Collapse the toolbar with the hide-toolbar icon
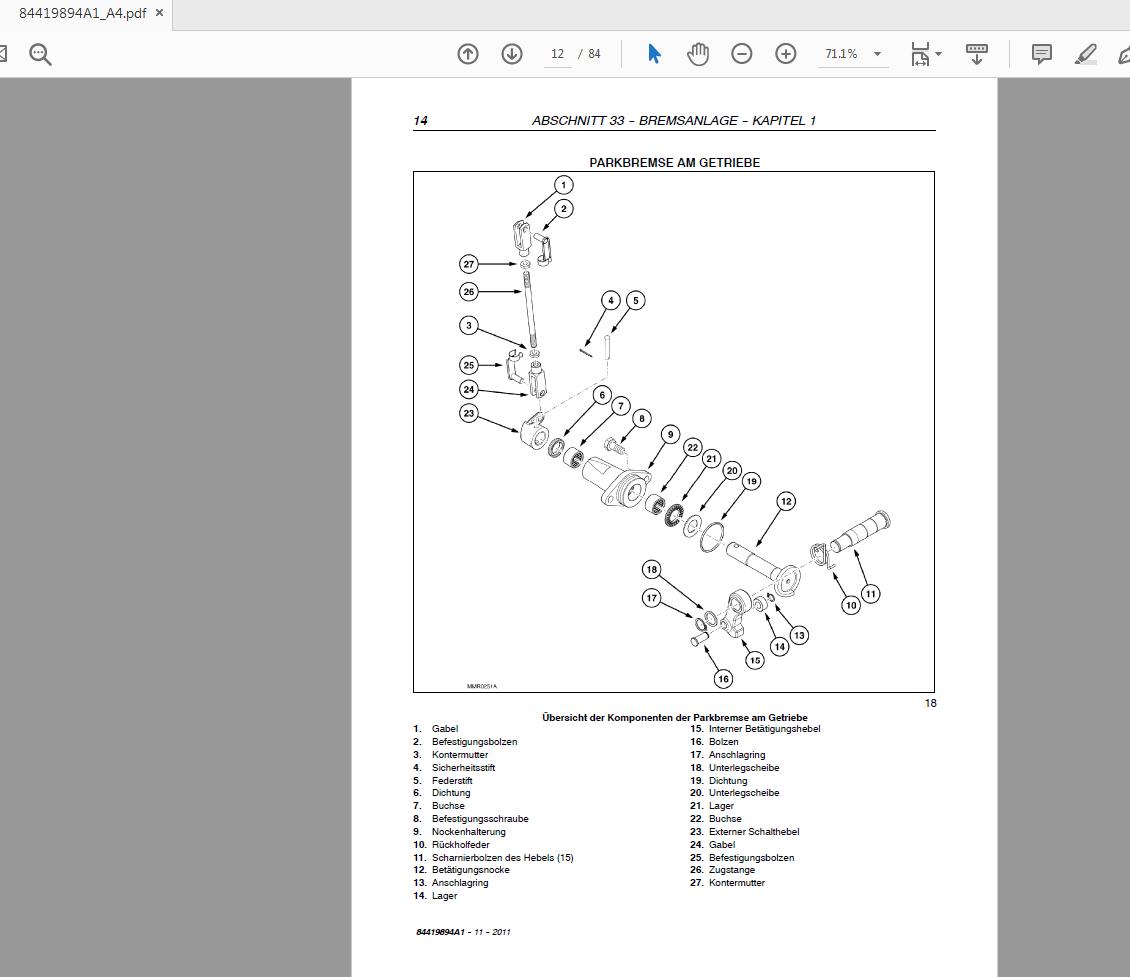 pos(976,53)
